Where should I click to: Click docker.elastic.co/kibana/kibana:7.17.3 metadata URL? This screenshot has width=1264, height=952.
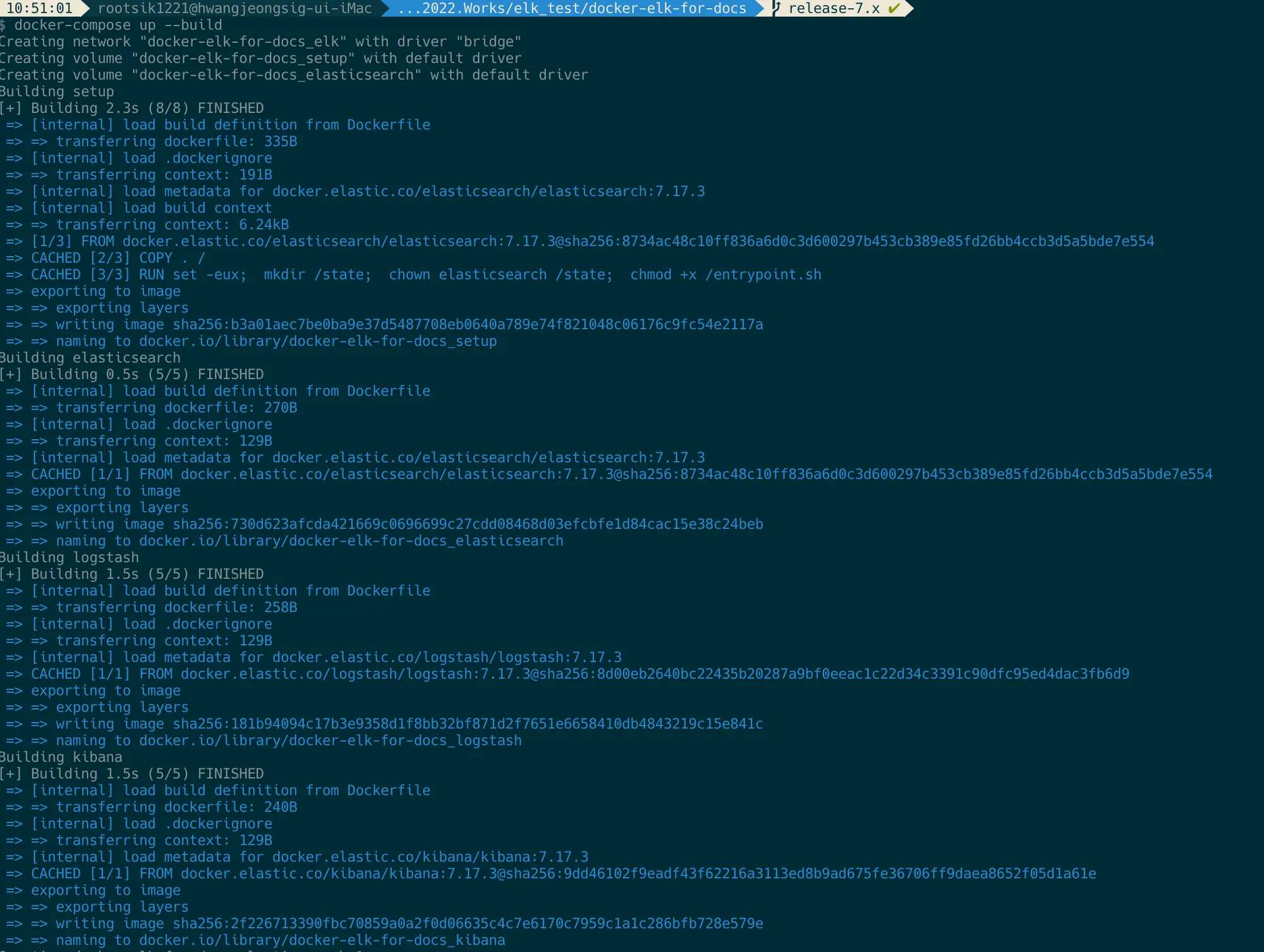pyautogui.click(x=430, y=857)
